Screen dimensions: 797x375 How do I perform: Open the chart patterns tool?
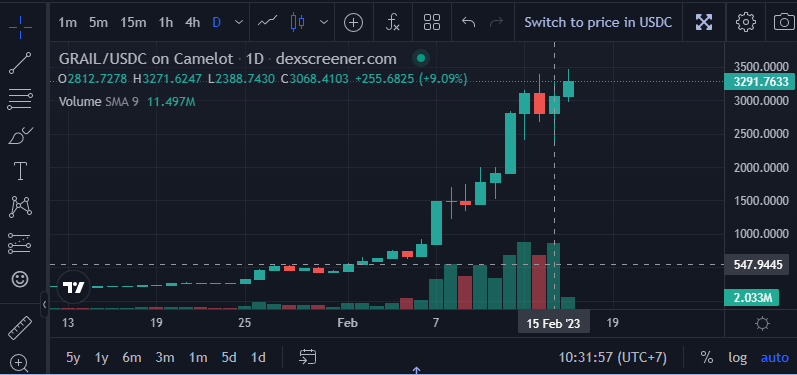20,207
